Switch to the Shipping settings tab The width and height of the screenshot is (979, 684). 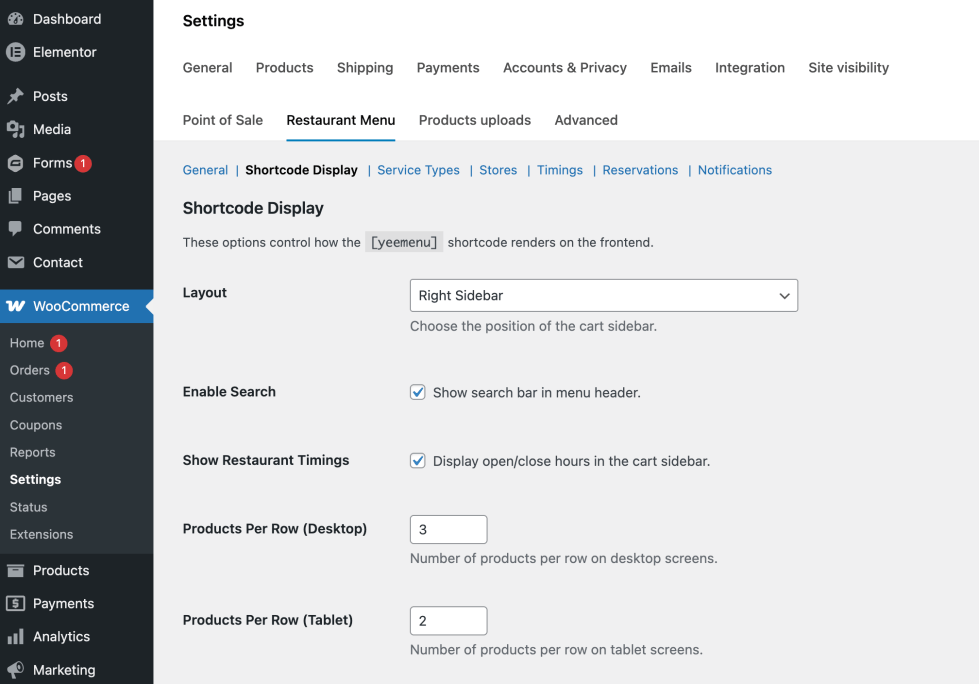pyautogui.click(x=365, y=68)
